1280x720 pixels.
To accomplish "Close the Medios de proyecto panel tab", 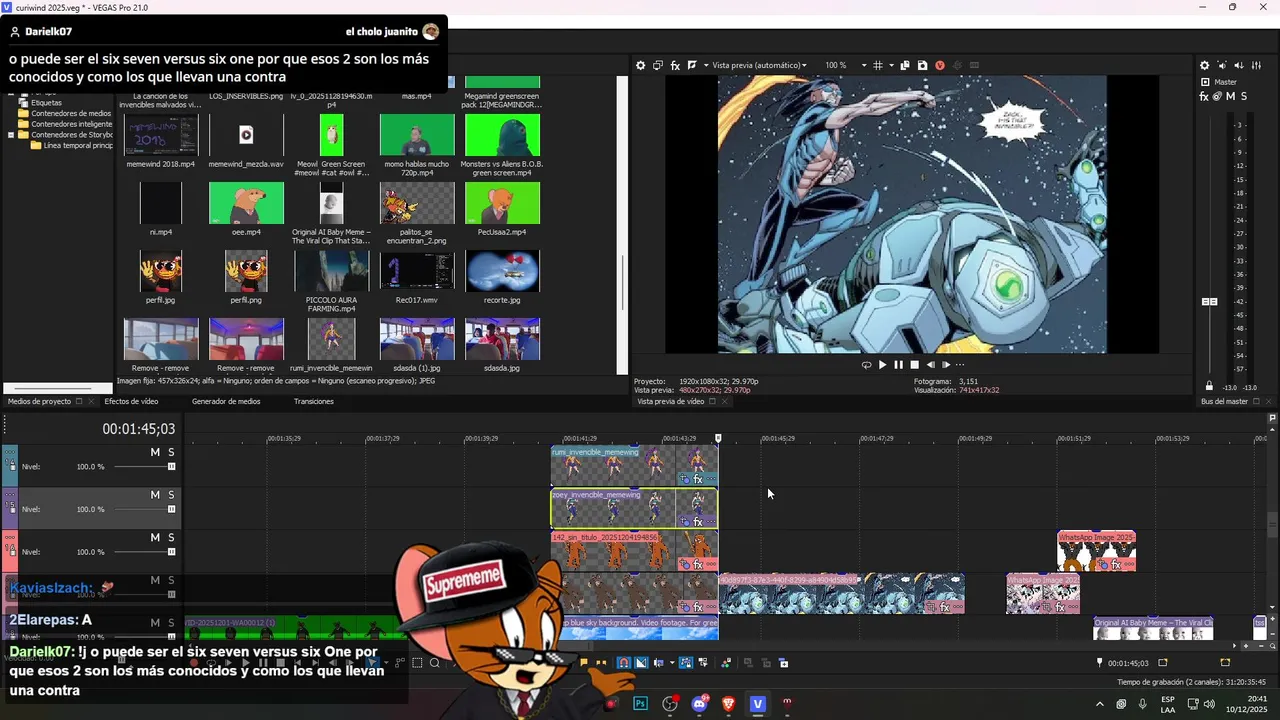I will (x=92, y=401).
